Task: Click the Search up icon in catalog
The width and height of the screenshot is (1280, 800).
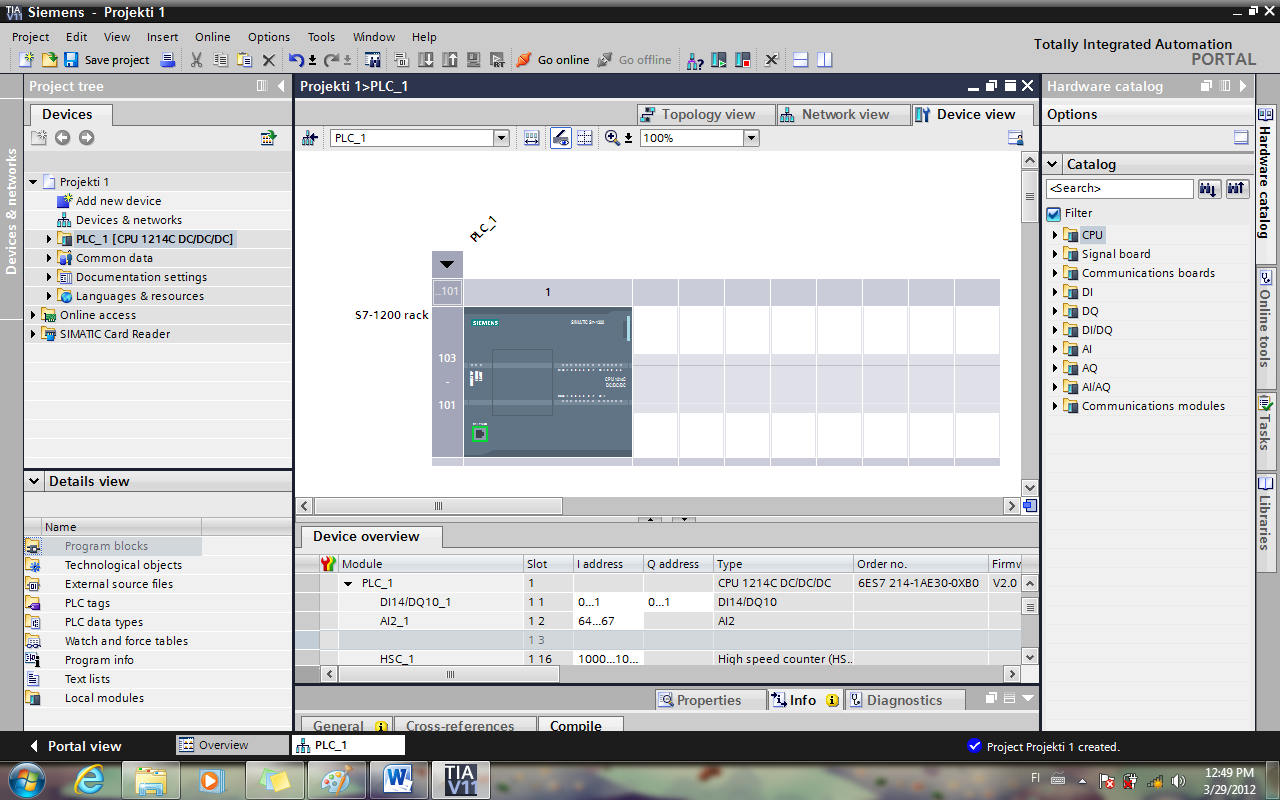Action: [x=1237, y=188]
